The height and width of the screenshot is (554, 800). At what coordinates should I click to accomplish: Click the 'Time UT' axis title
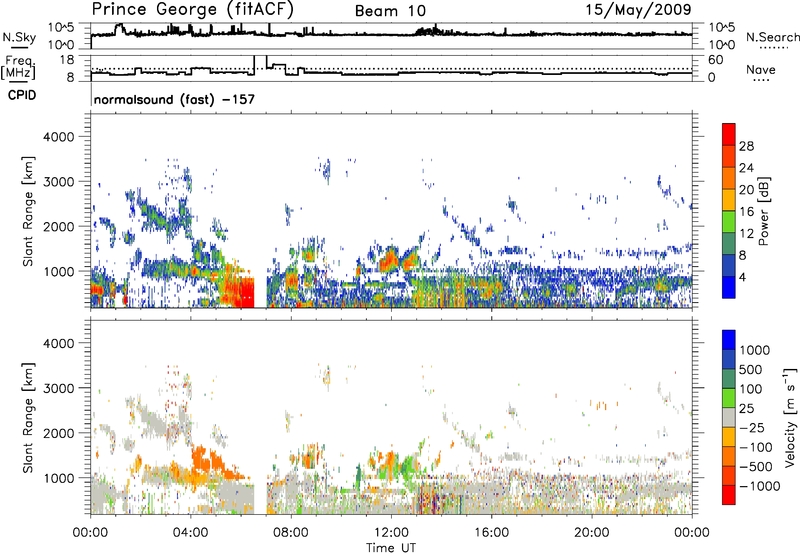(391, 547)
